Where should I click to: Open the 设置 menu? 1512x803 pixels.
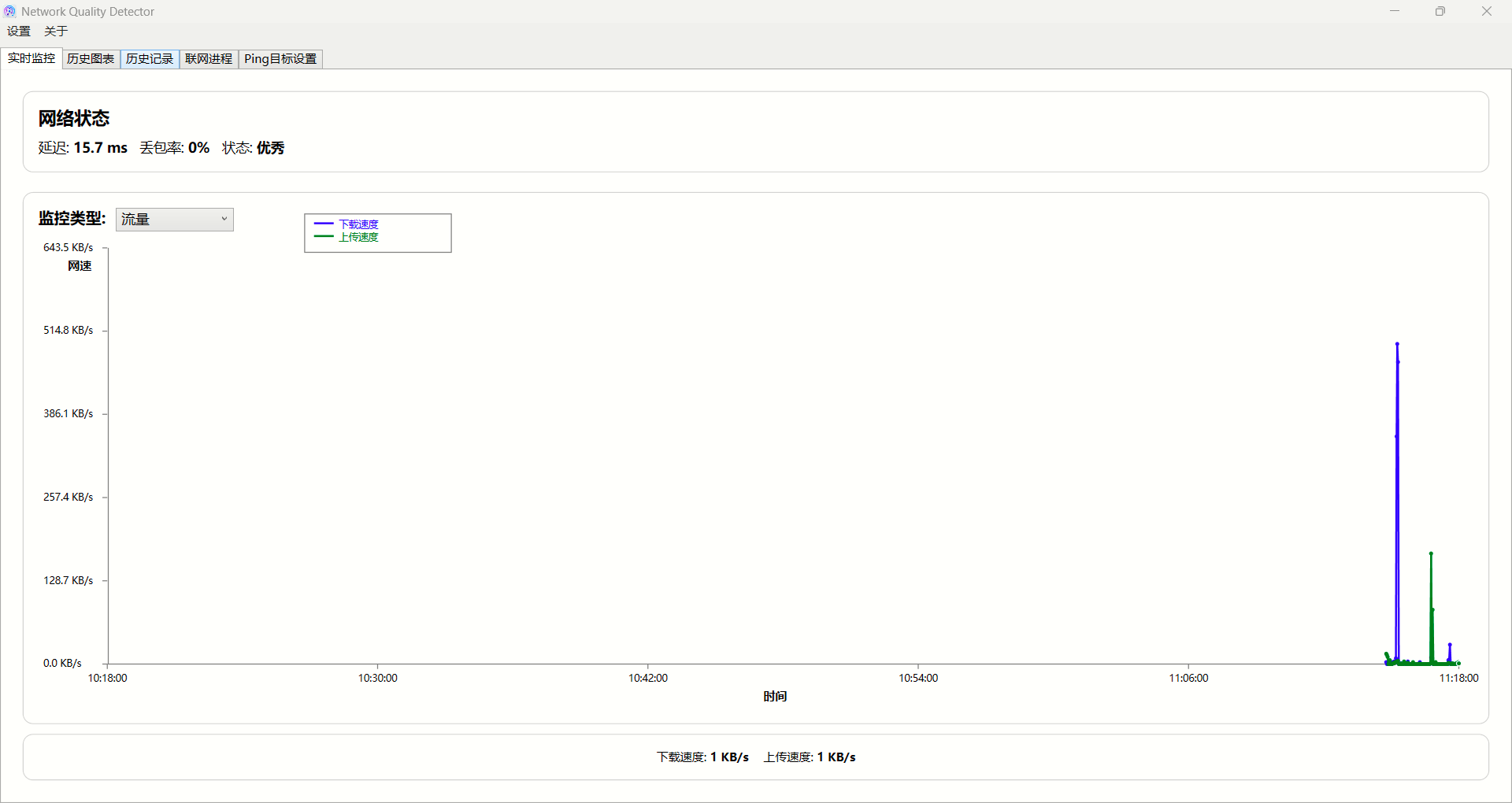19,31
